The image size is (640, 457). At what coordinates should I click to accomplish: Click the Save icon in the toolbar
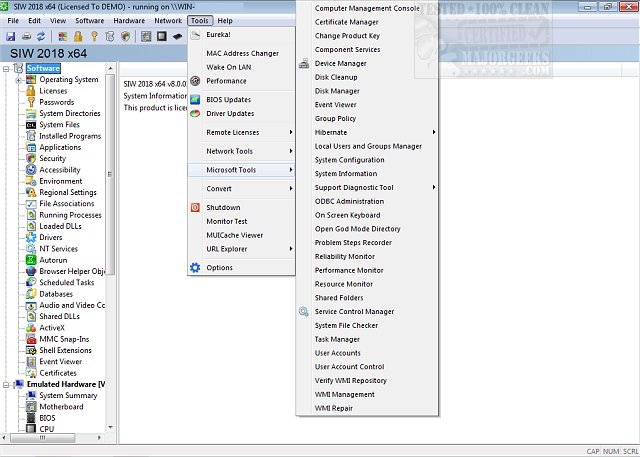[12, 36]
